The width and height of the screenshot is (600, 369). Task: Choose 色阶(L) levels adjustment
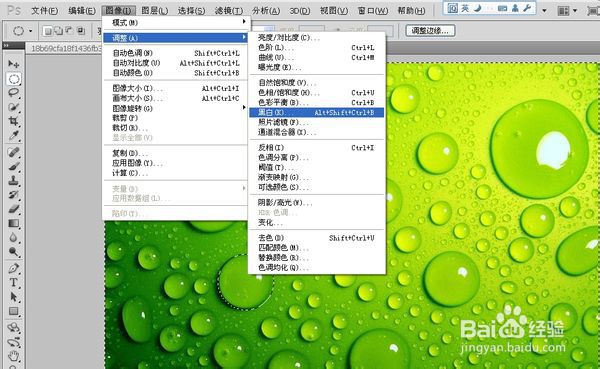coord(316,47)
